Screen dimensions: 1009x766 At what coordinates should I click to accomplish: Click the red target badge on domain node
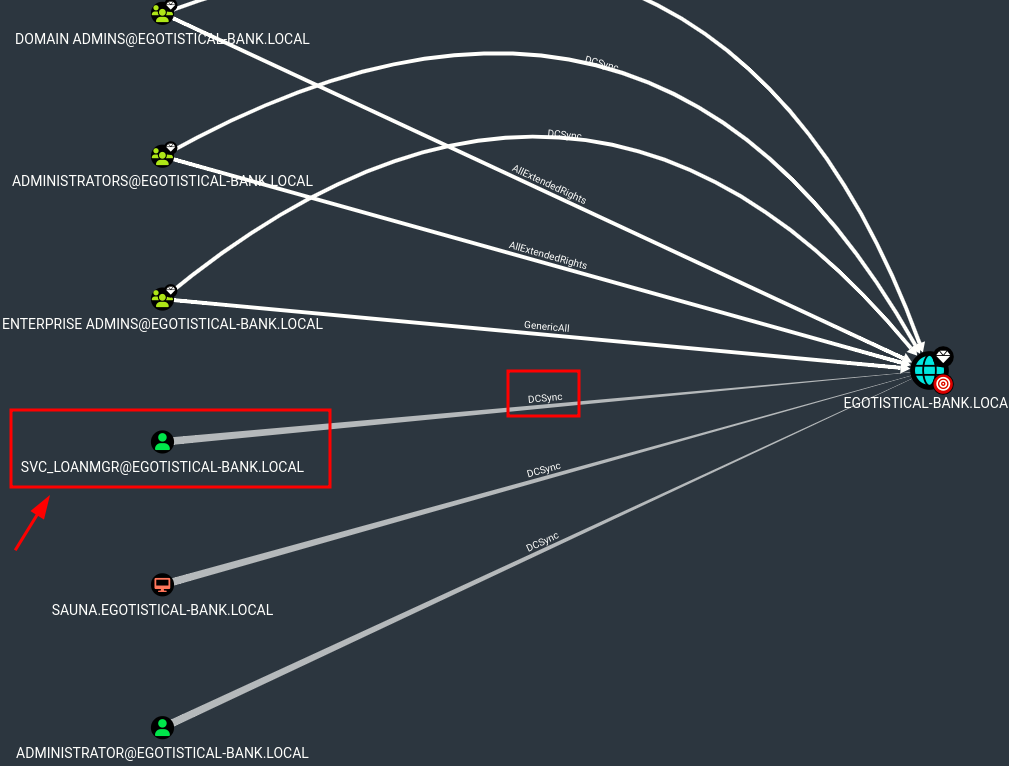(x=944, y=383)
